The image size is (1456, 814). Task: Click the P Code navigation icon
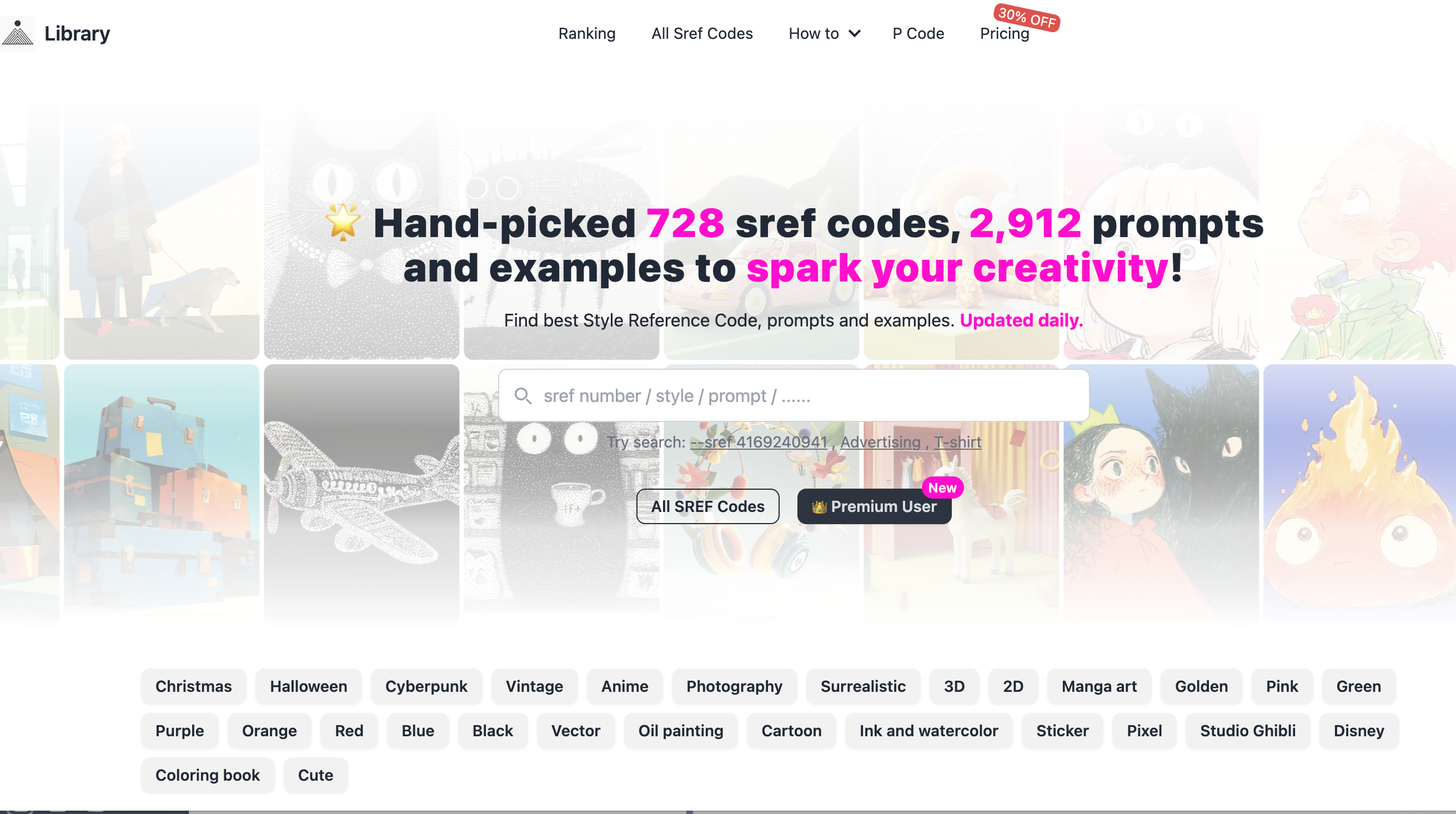click(x=918, y=33)
